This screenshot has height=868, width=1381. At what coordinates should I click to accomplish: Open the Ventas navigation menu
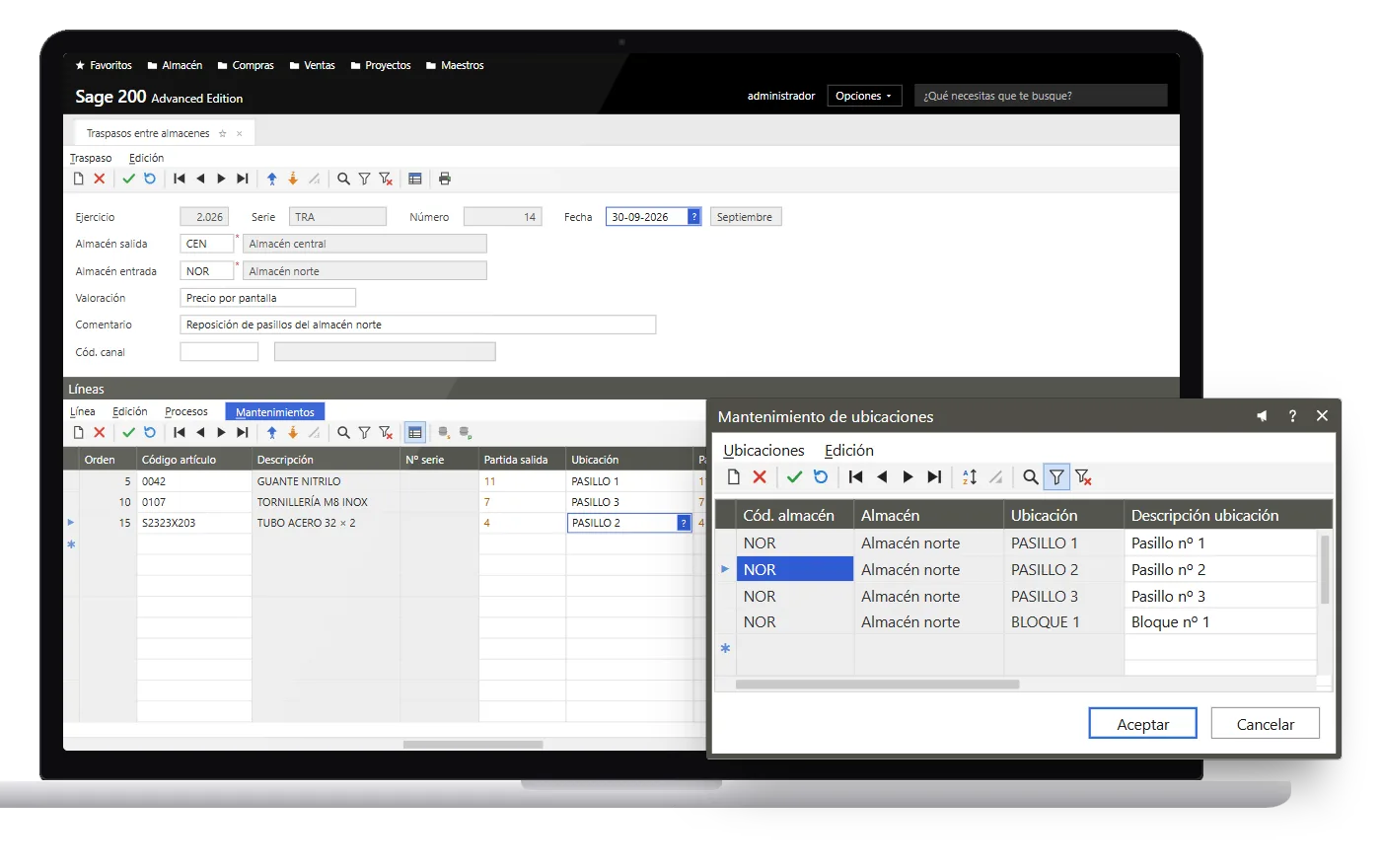[x=313, y=65]
